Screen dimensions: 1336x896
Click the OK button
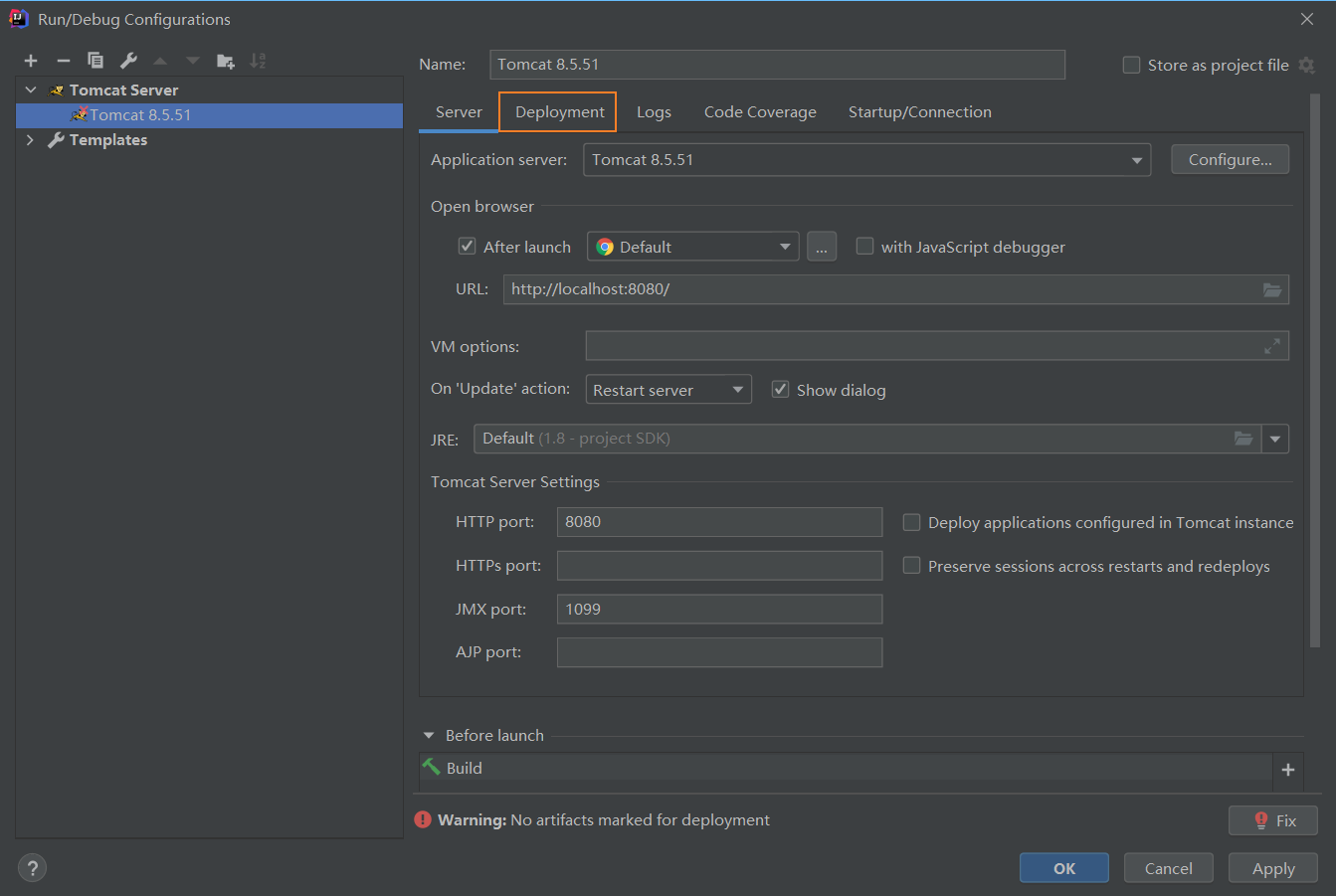tap(1064, 868)
